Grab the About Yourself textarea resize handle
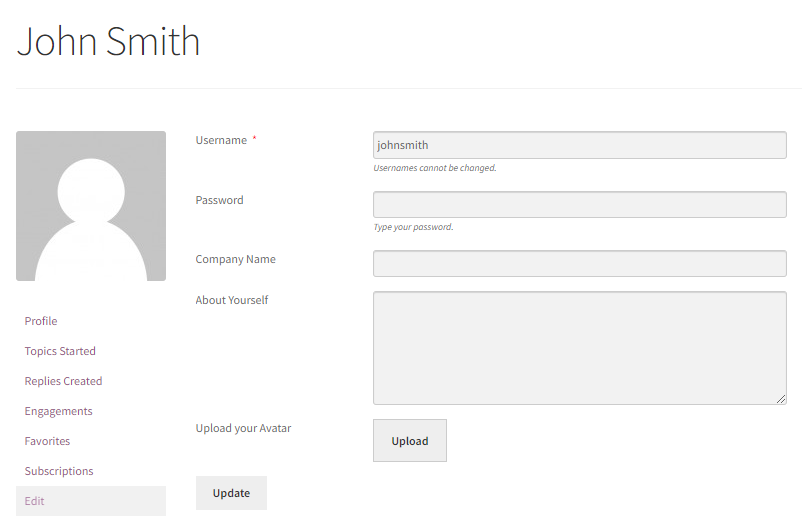This screenshot has width=808, height=531. pyautogui.click(x=781, y=399)
